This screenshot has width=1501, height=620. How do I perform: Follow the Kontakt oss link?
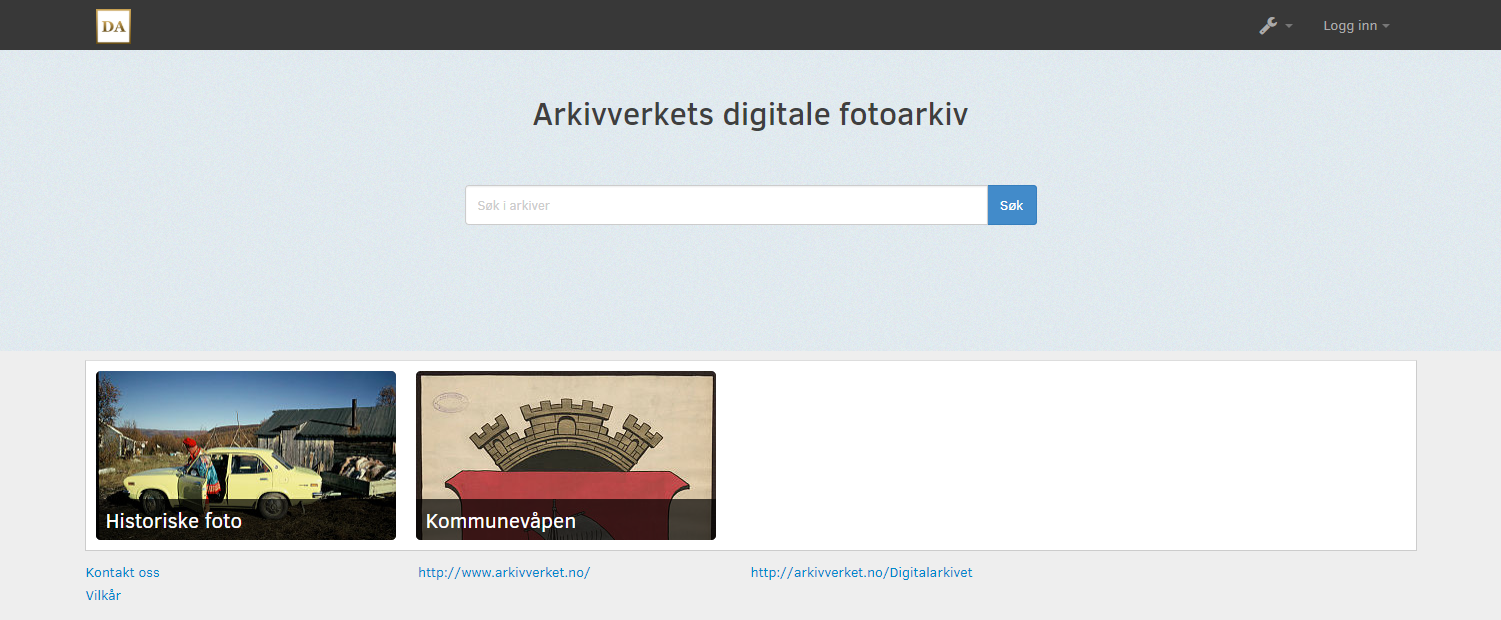123,573
